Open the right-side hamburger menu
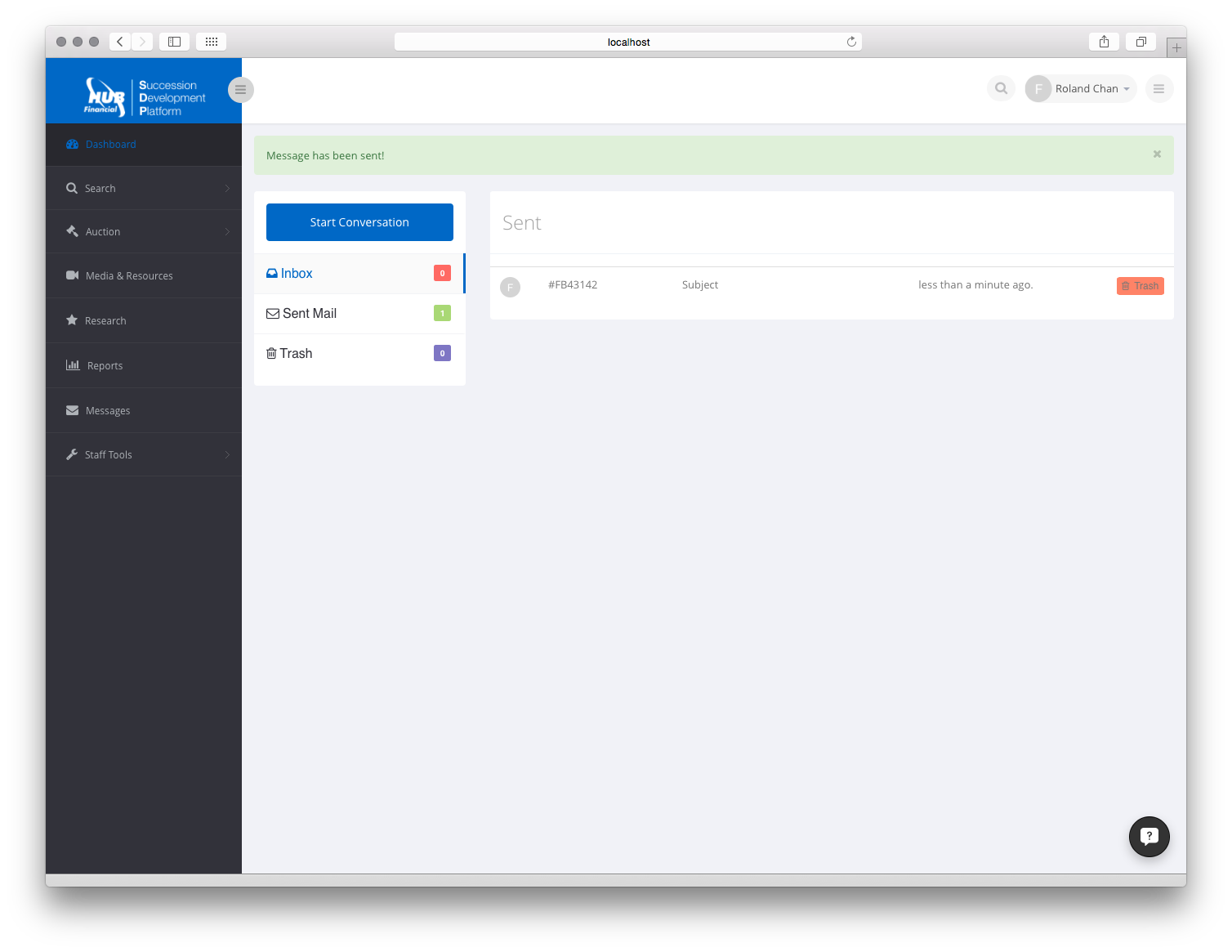Viewport: 1232px width, 952px height. (1158, 88)
